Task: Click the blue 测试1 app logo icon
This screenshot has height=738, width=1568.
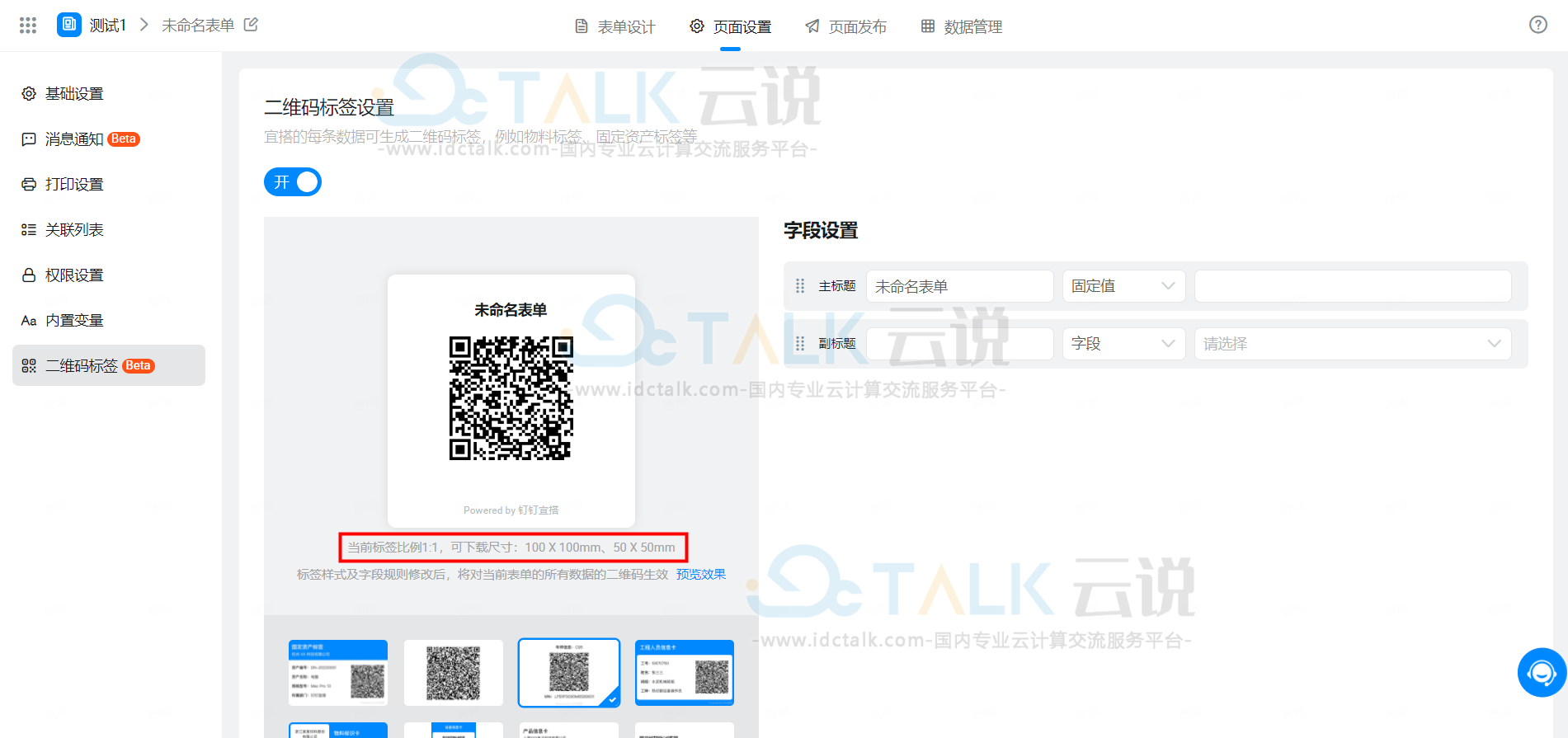Action: [69, 25]
